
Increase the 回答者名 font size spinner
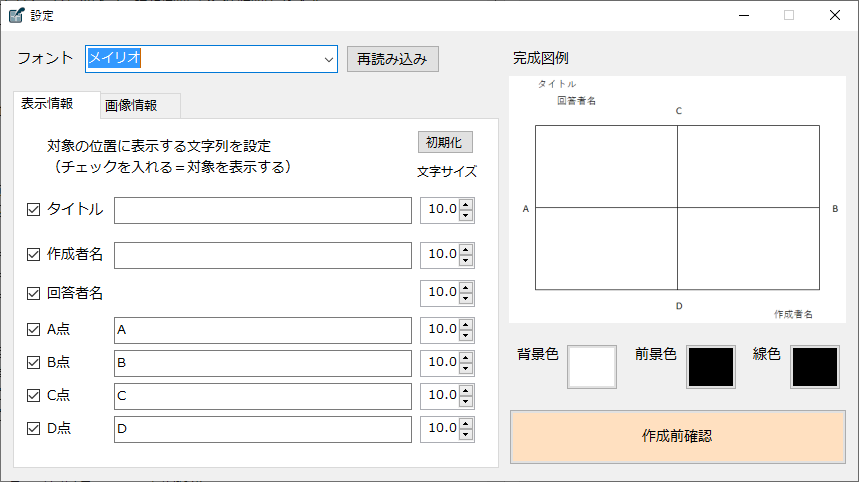coord(466,288)
